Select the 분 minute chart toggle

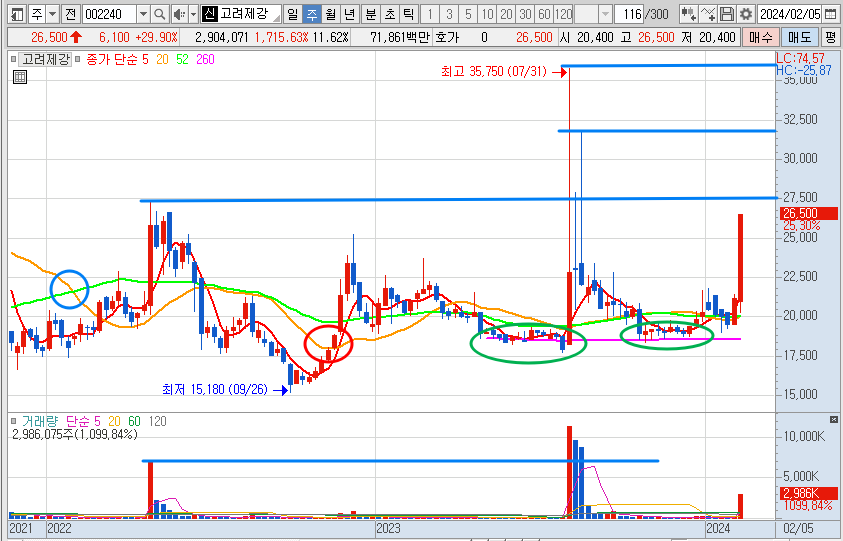click(370, 14)
